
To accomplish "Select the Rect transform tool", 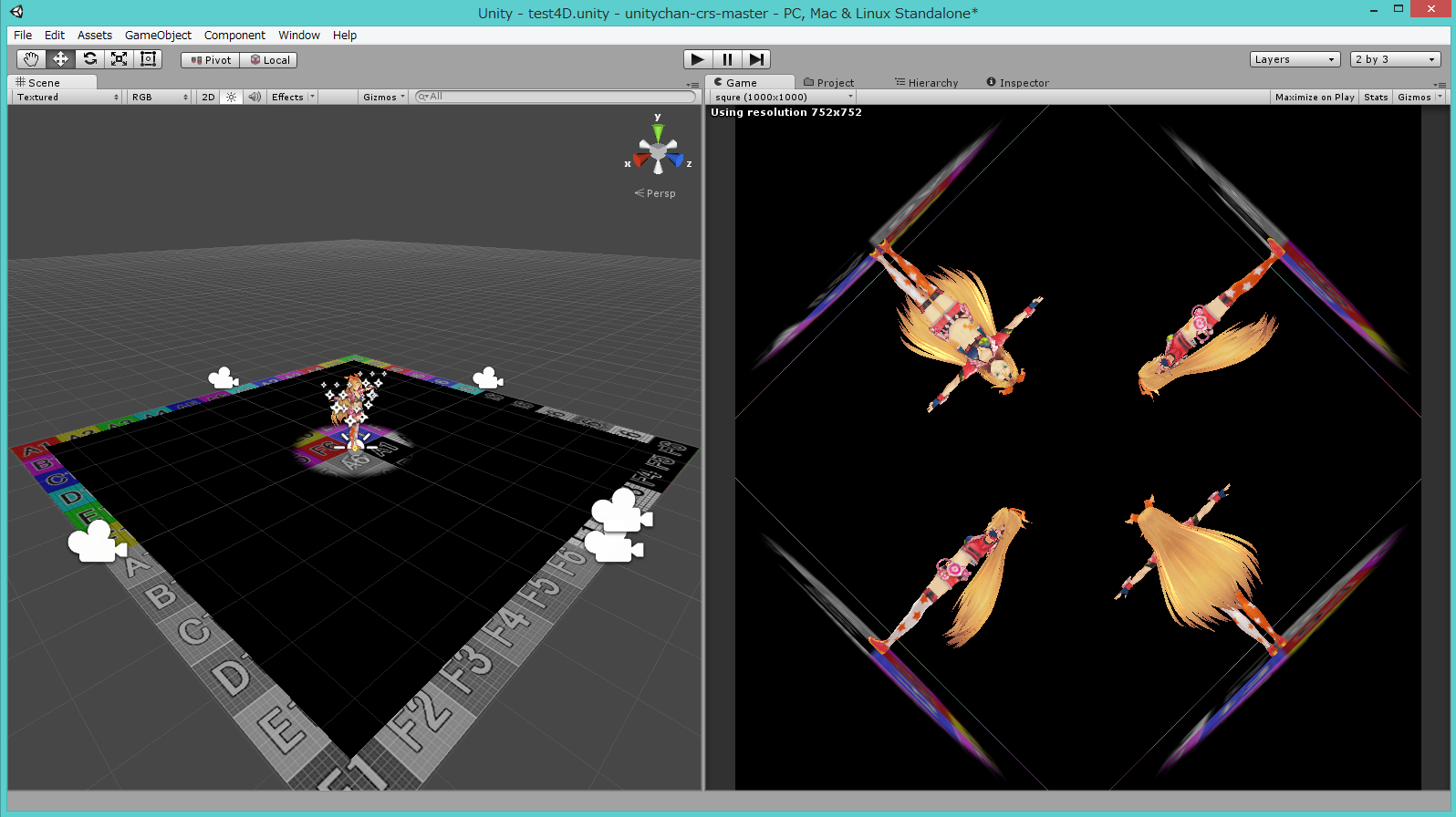I will [x=148, y=59].
